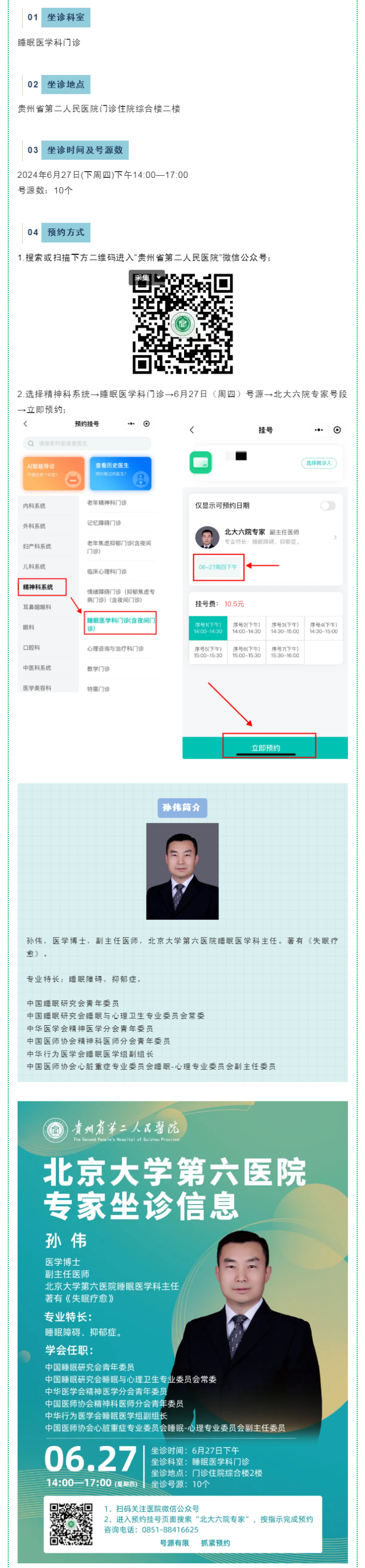Open the 查看历史医生 card

click(x=120, y=473)
